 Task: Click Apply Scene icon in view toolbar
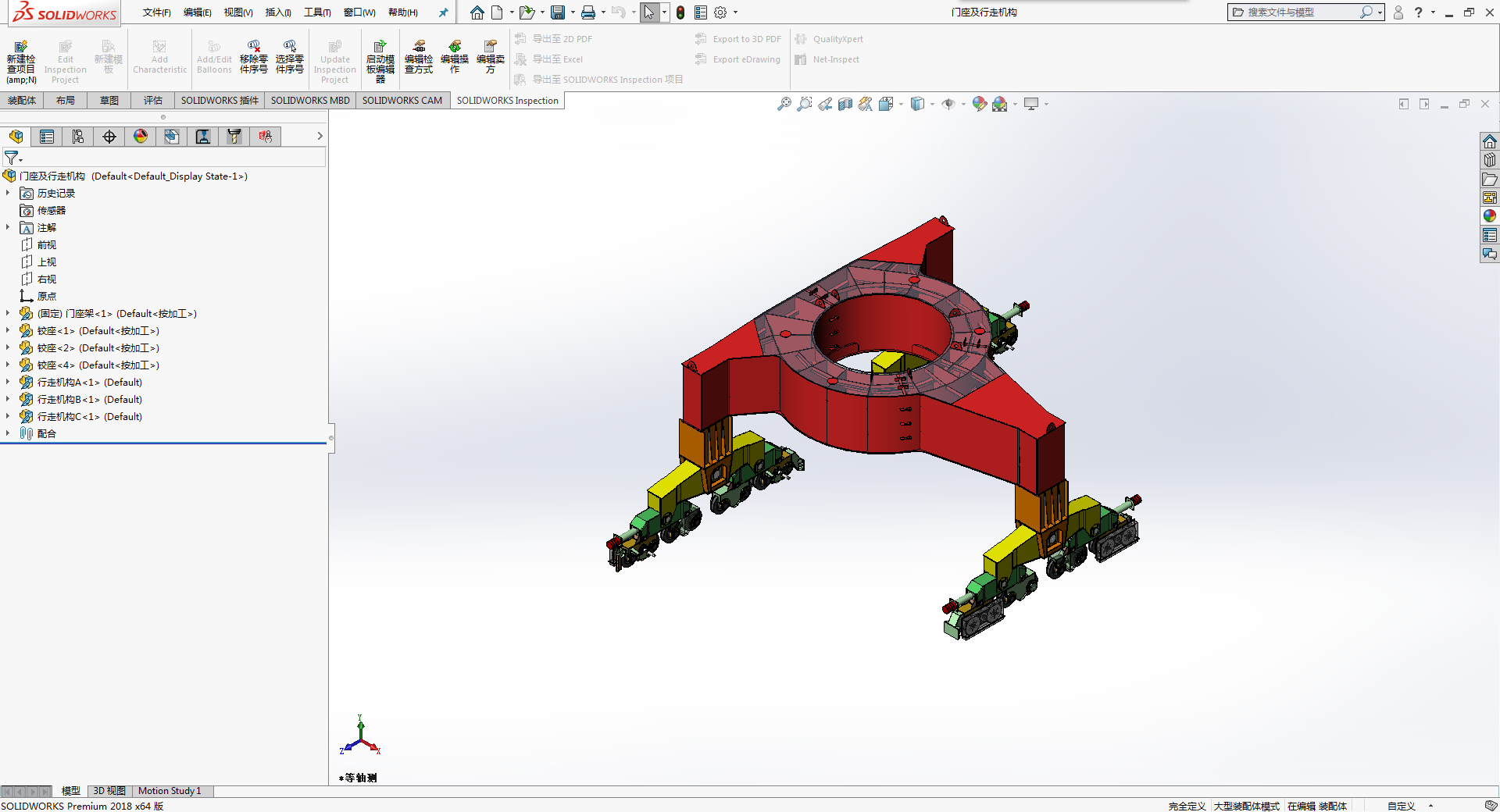(1000, 104)
